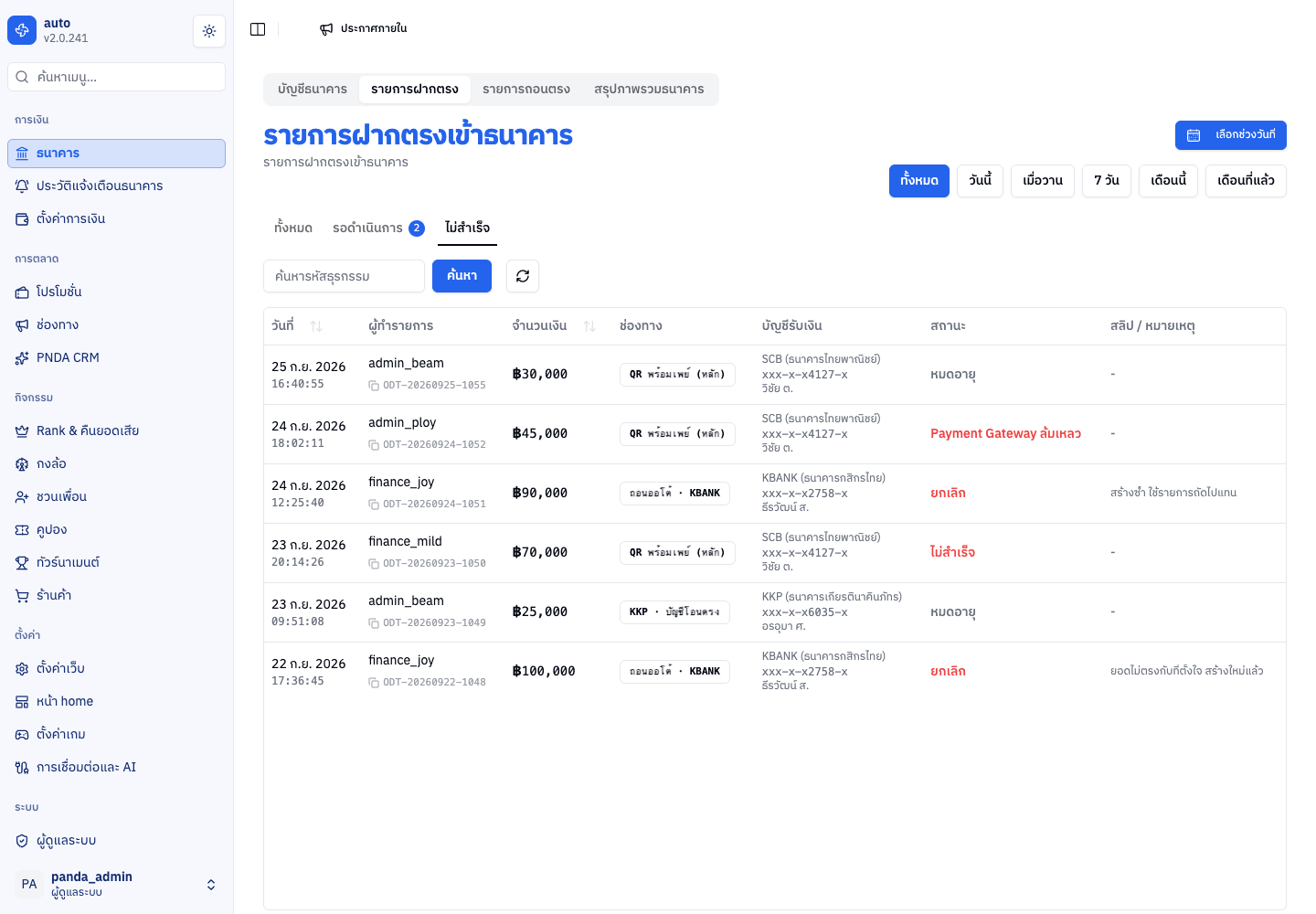Viewport: 1316px width, 914px height.
Task: Sort by วันที่ column arrows
Action: click(316, 326)
